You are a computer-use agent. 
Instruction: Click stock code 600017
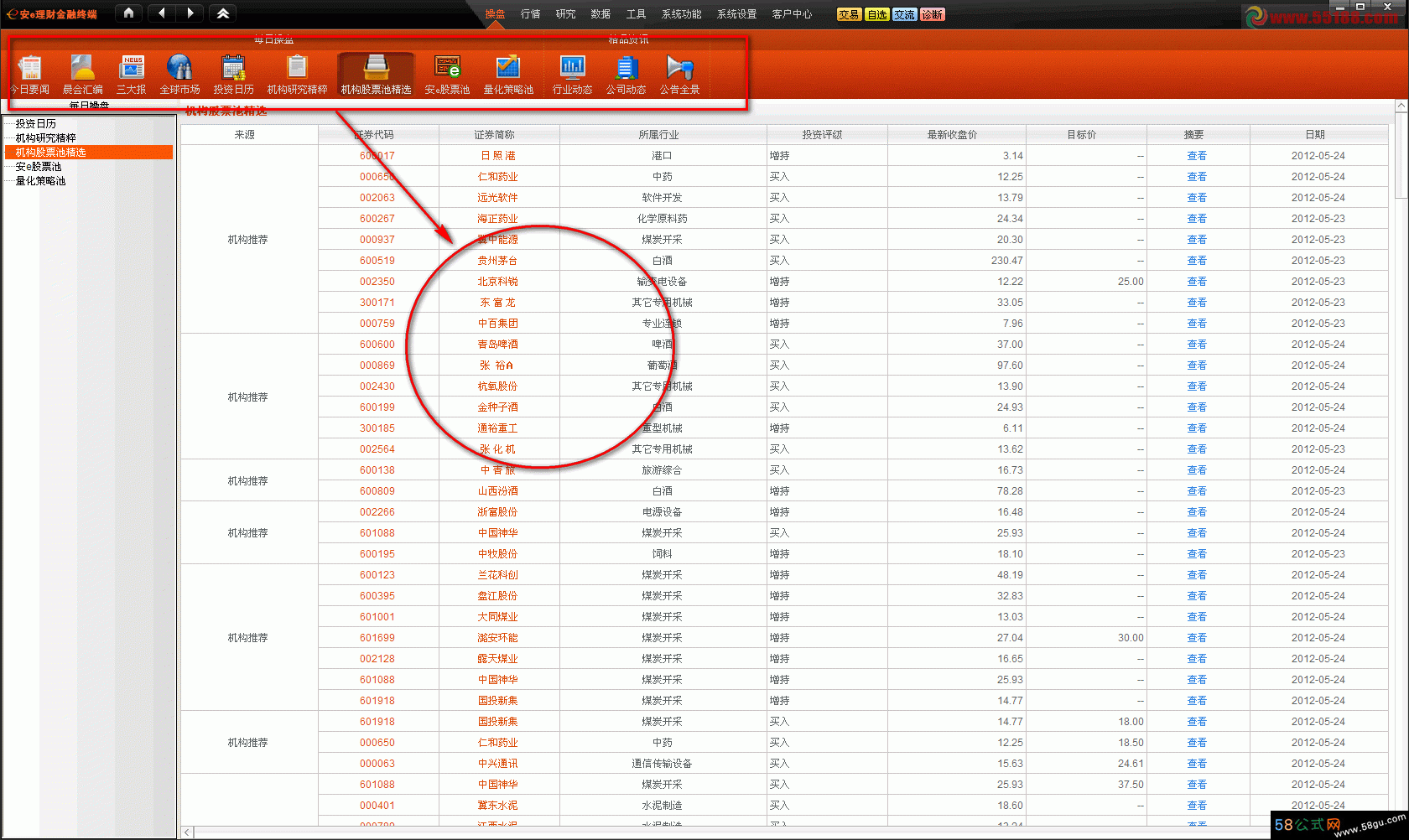377,156
